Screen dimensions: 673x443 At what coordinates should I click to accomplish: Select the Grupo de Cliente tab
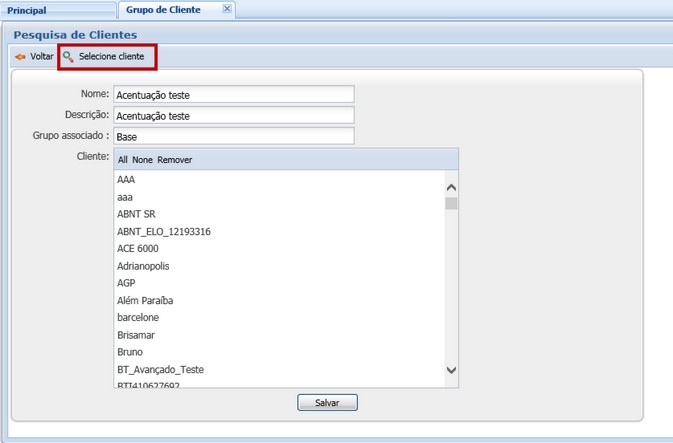tap(163, 10)
